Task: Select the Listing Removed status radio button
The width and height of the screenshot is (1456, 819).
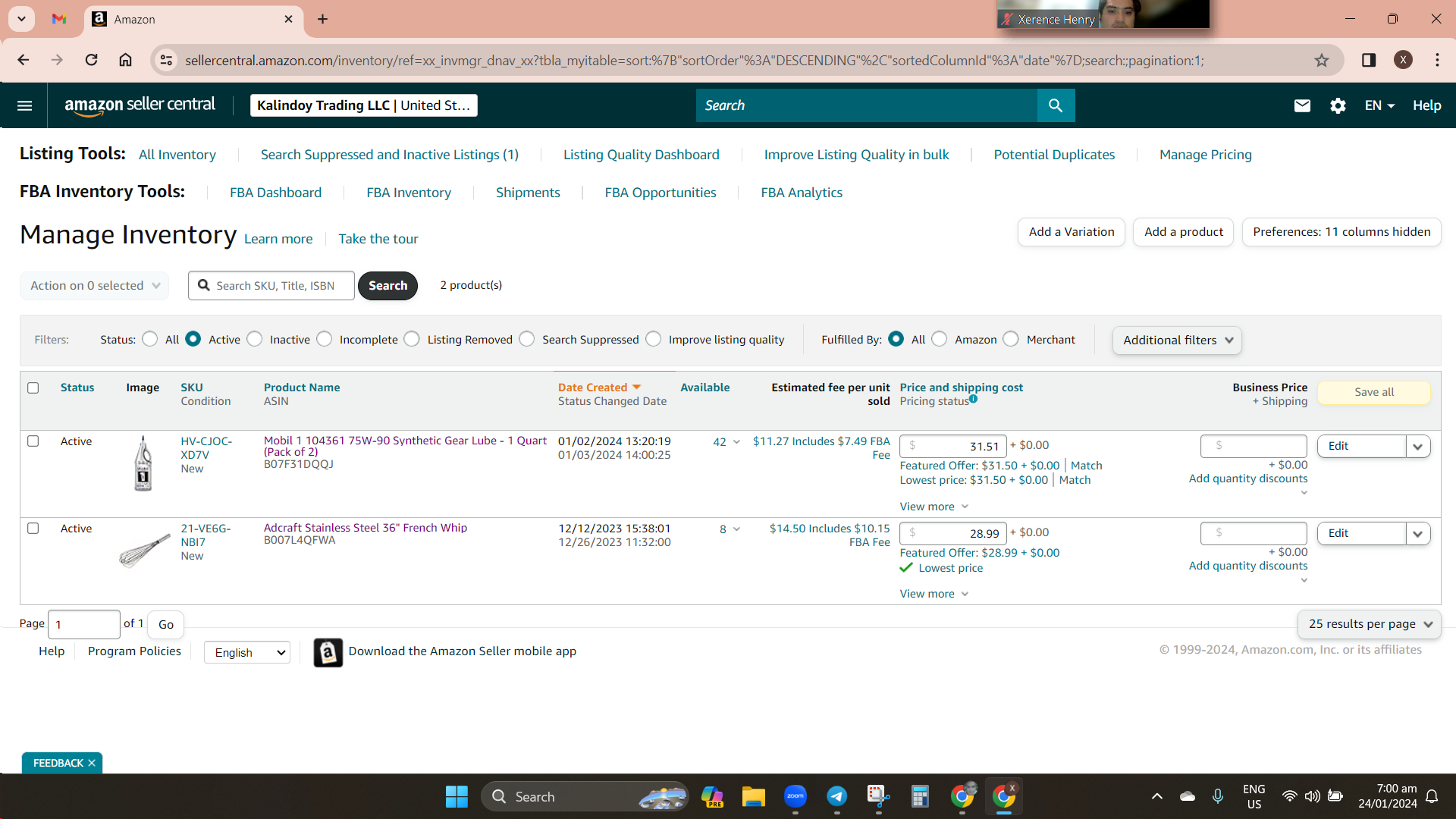Action: (412, 339)
